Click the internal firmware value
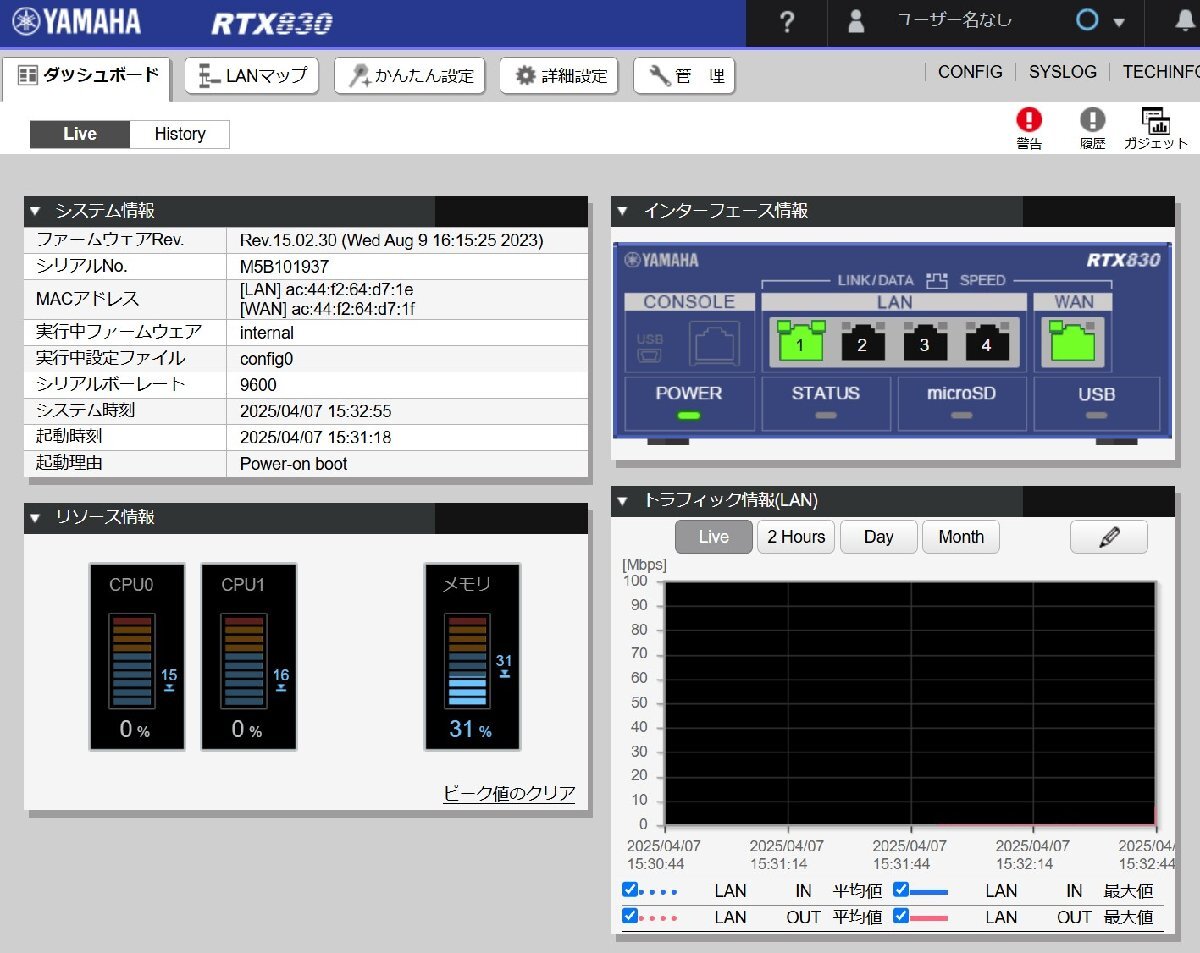The image size is (1200, 953). pos(267,332)
